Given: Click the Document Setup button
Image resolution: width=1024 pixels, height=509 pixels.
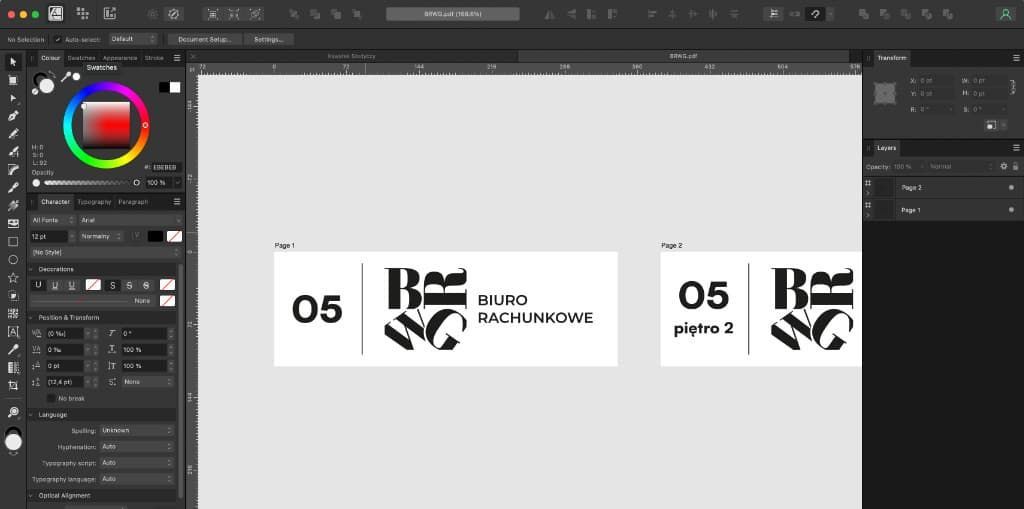Looking at the screenshot, I should (204, 39).
